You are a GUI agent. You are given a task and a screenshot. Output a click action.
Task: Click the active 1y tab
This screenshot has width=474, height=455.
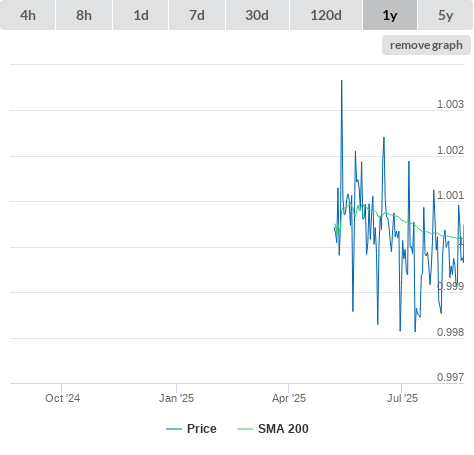390,15
